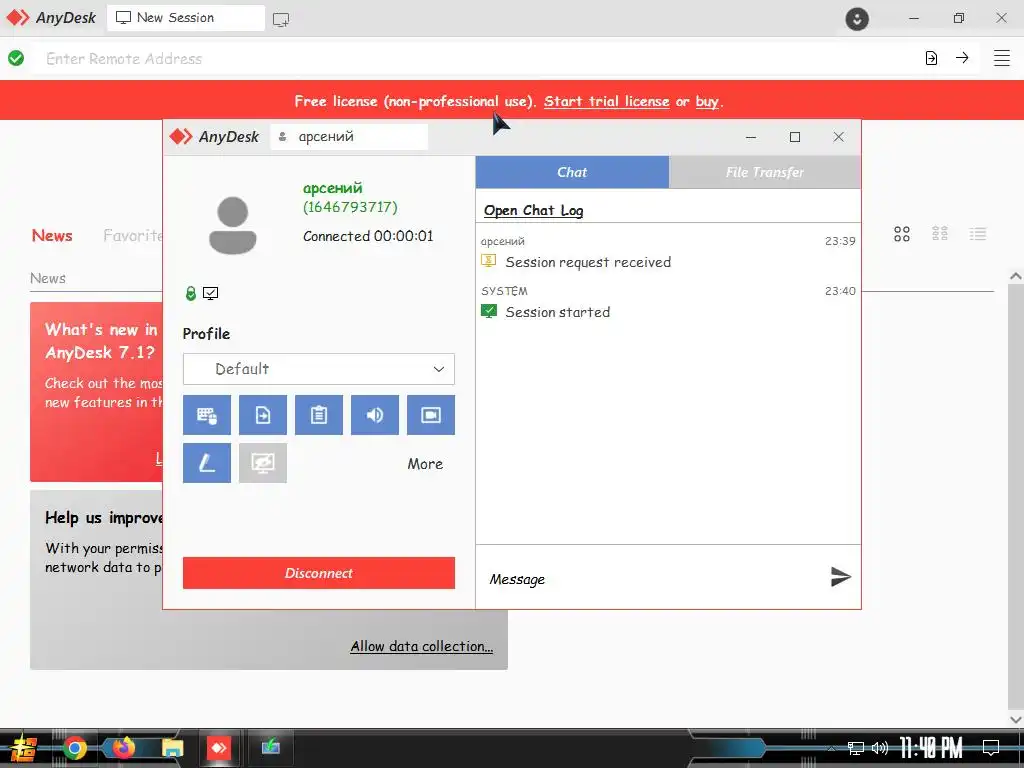Click the buy link in banner

point(707,102)
